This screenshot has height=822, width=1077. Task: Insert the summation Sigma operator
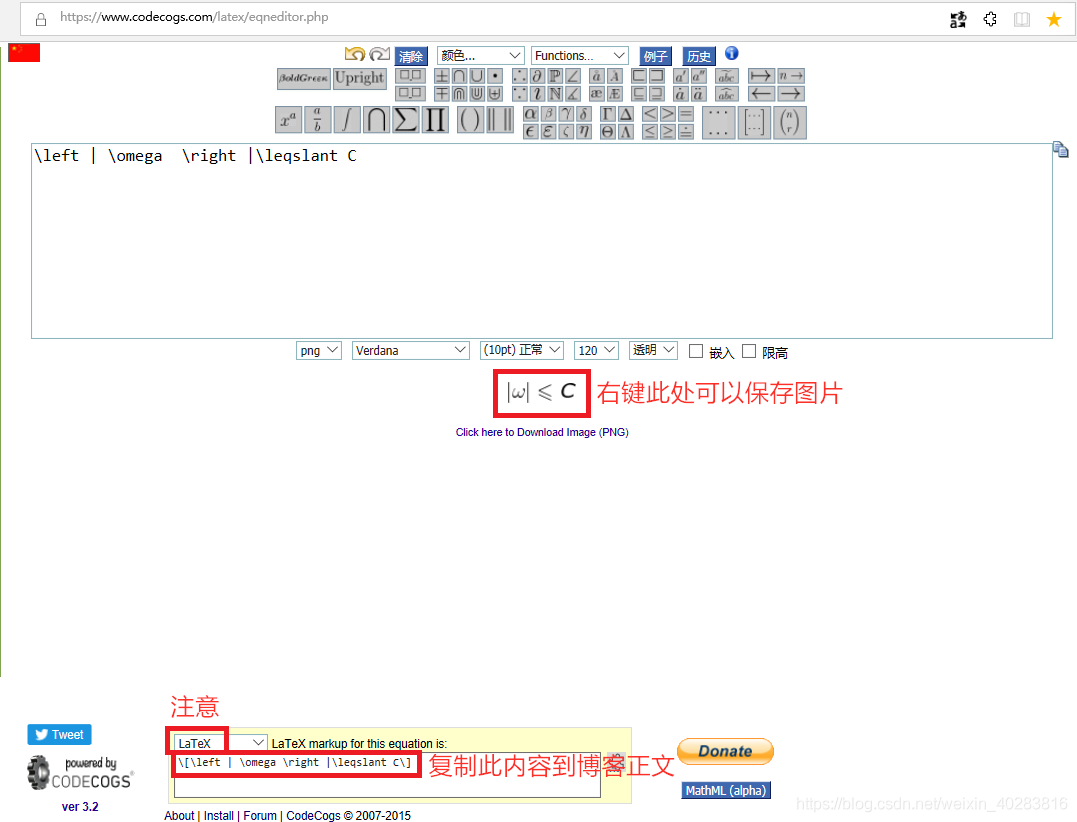(x=405, y=119)
